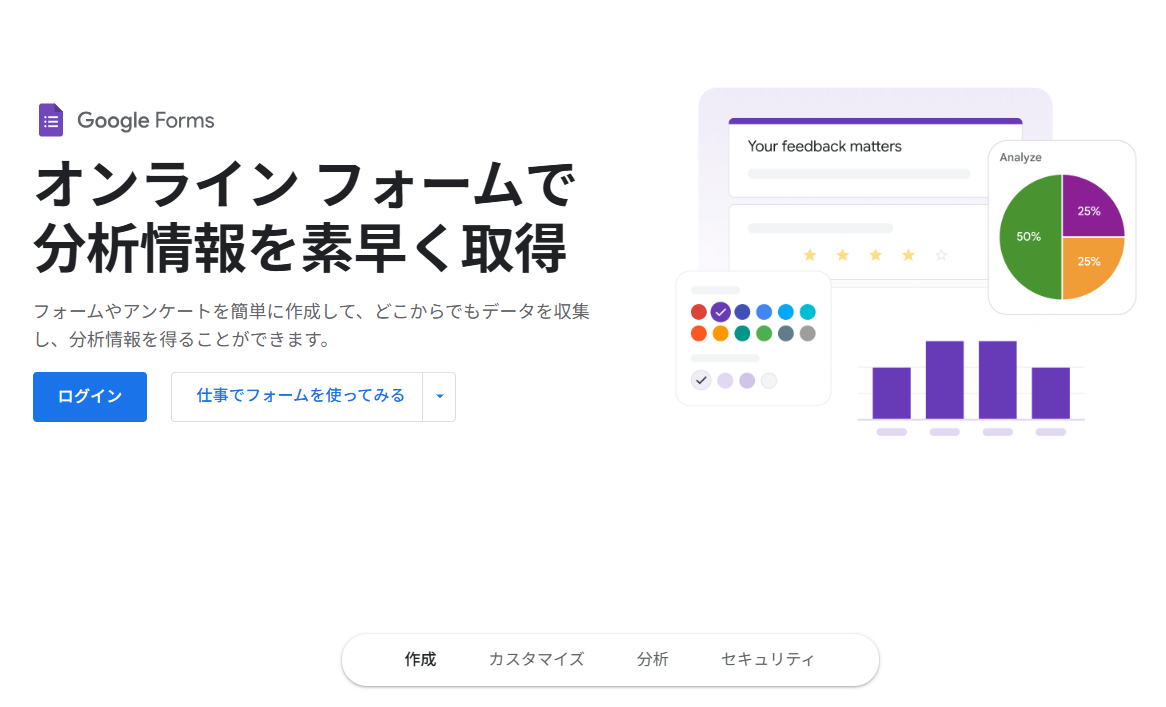This screenshot has height=707, width=1166.
Task: Click the empty outlined star in the rating row
Action: pos(941,256)
